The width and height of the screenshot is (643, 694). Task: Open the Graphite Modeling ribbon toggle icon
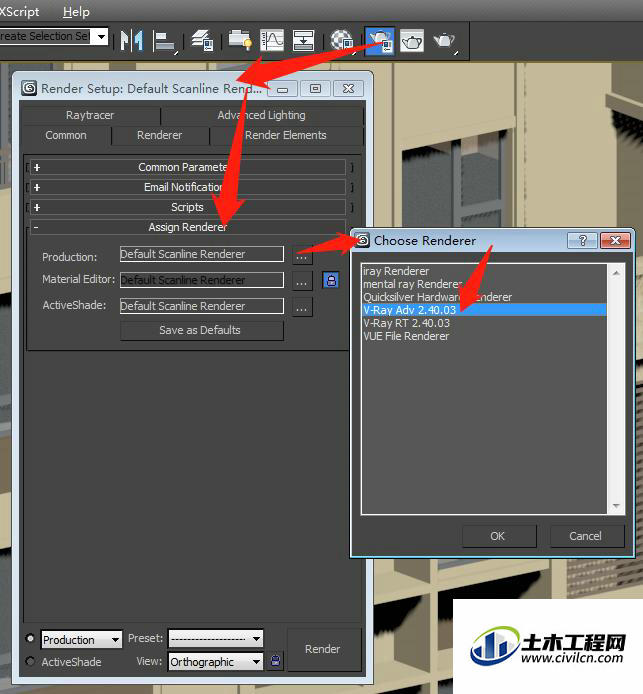point(240,40)
